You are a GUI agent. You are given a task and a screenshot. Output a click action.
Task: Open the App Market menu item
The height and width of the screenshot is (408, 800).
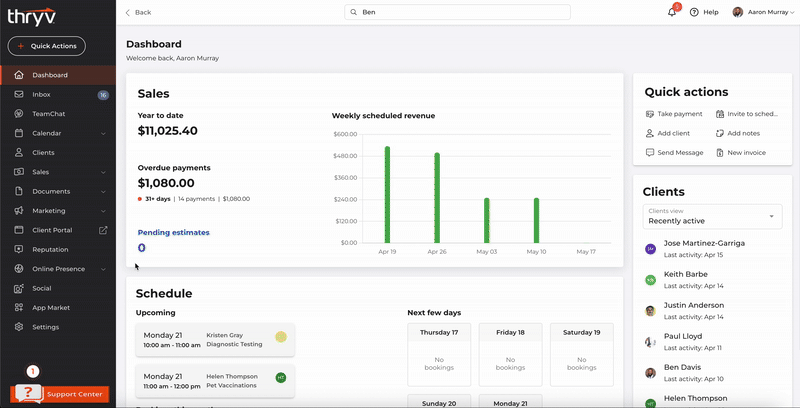click(x=58, y=308)
